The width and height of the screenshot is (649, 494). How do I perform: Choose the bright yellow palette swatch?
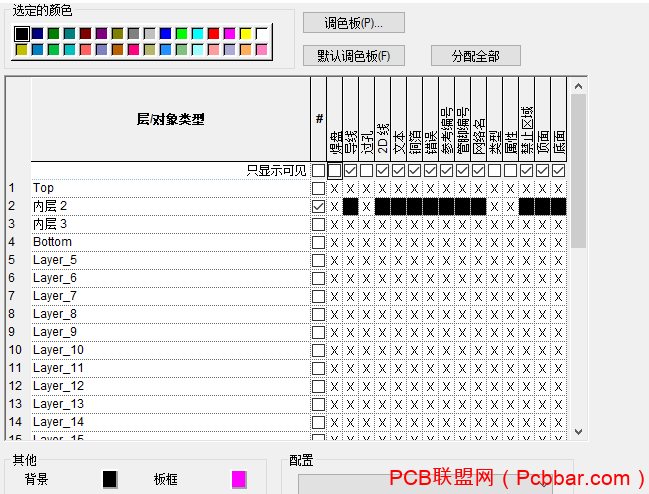(245, 34)
